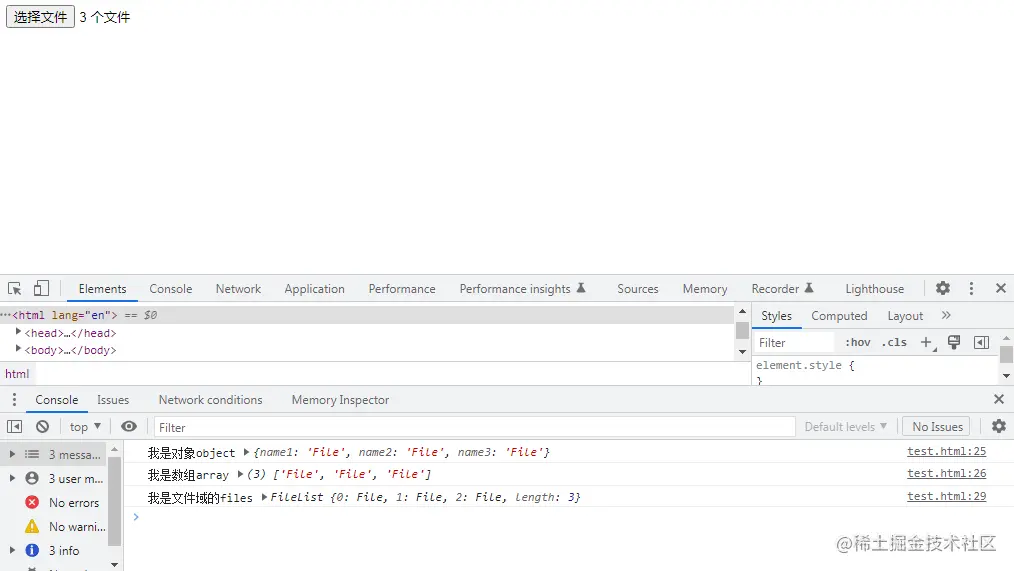Click the 选择文件 choose file button
This screenshot has width=1014, height=571.
point(40,17)
